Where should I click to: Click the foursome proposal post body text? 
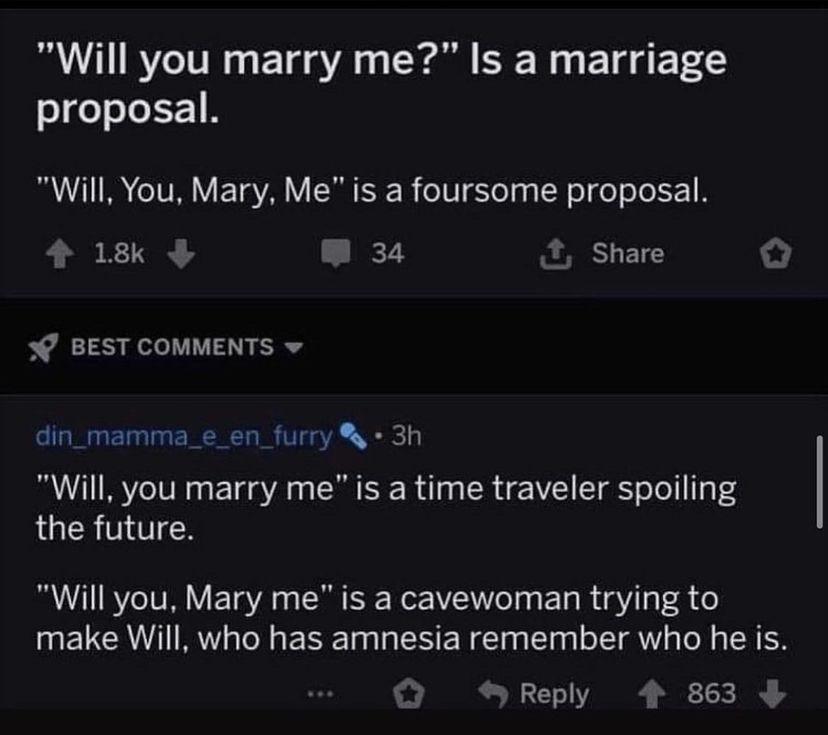coord(372,190)
